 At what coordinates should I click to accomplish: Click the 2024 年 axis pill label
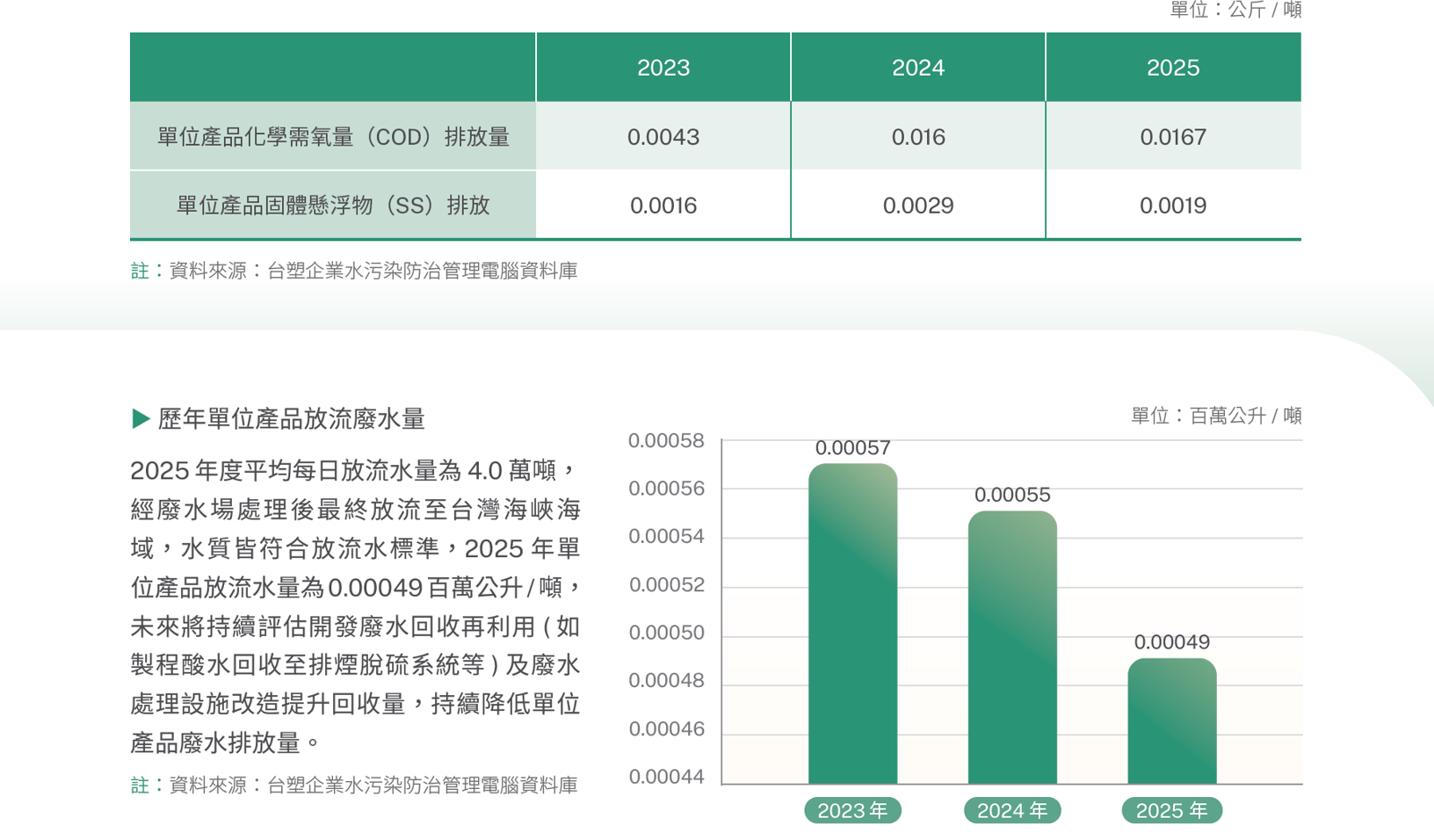pos(1012,811)
